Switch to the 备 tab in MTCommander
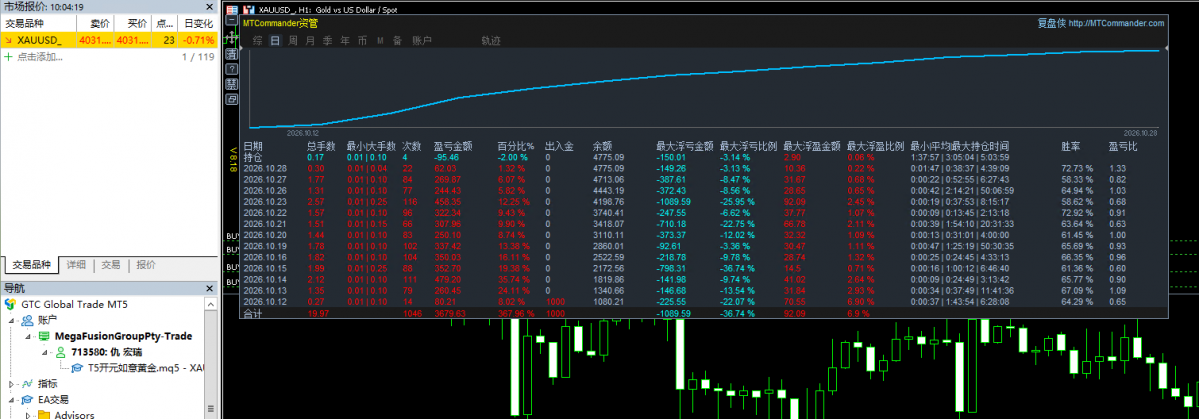 click(397, 41)
